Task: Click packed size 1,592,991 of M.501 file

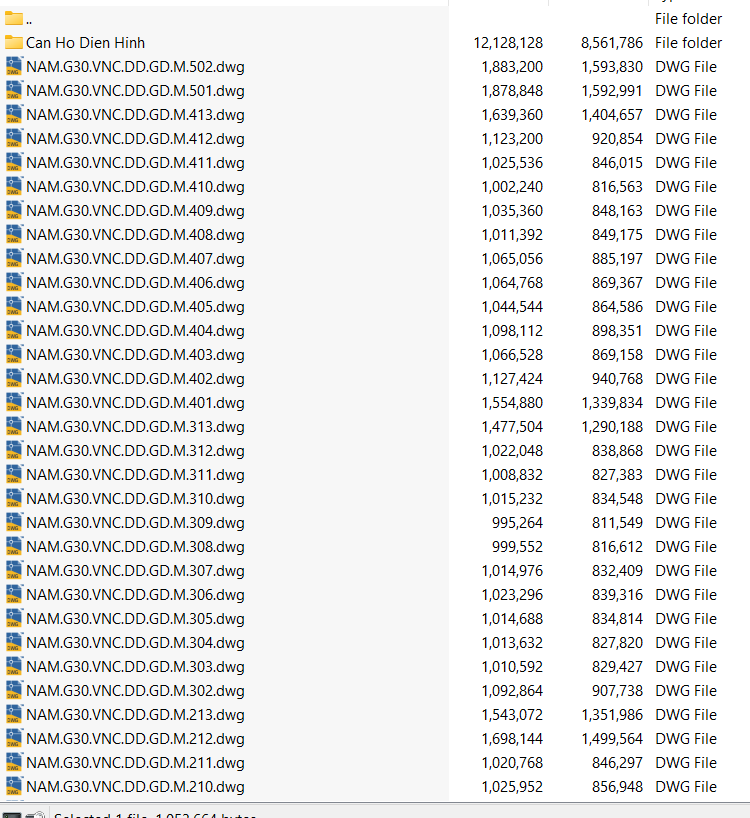Action: click(x=612, y=91)
